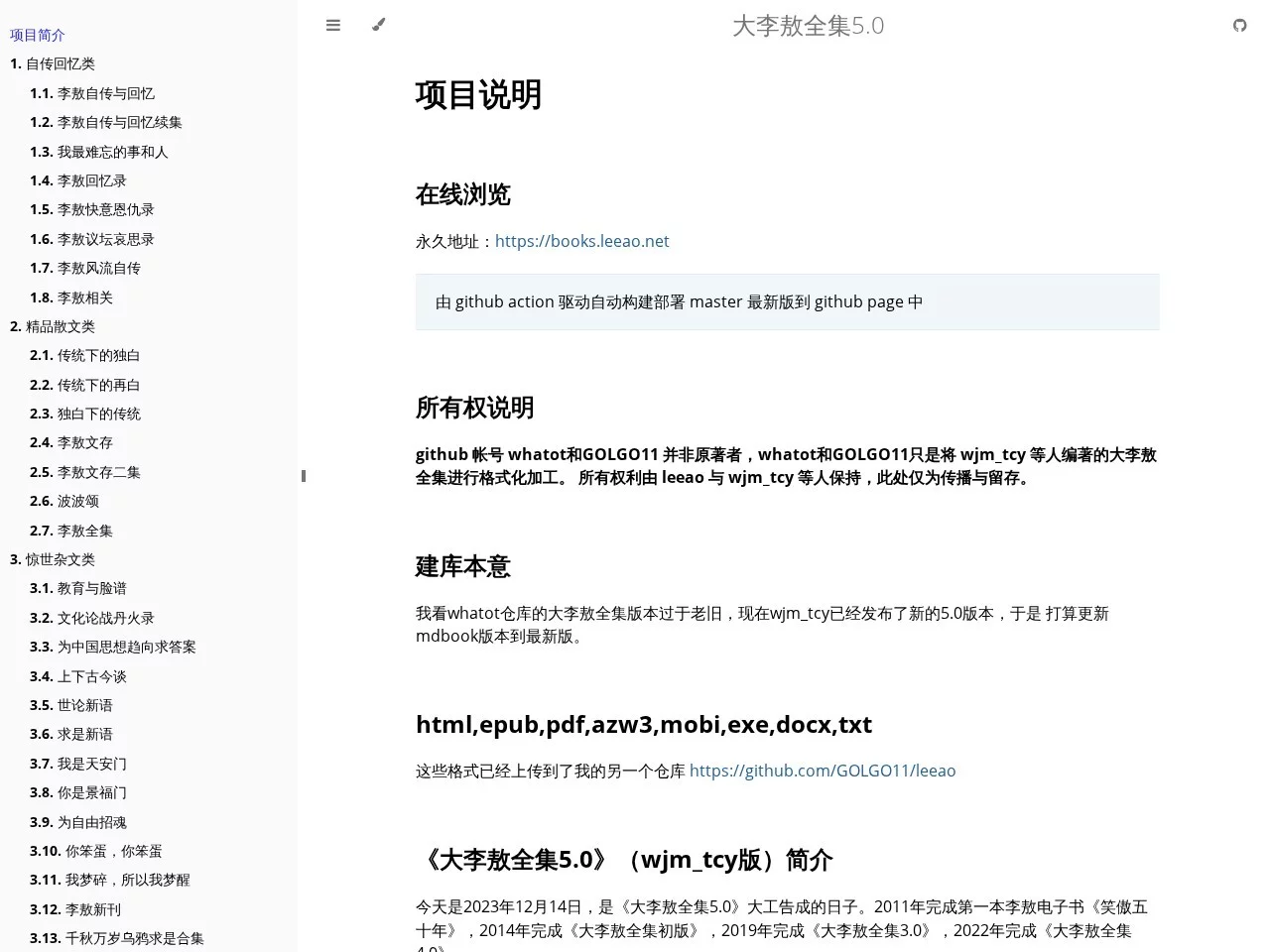Open the GitHub repository via the octocat icon
Image resolution: width=1270 pixels, height=952 pixels.
coord(1239,25)
